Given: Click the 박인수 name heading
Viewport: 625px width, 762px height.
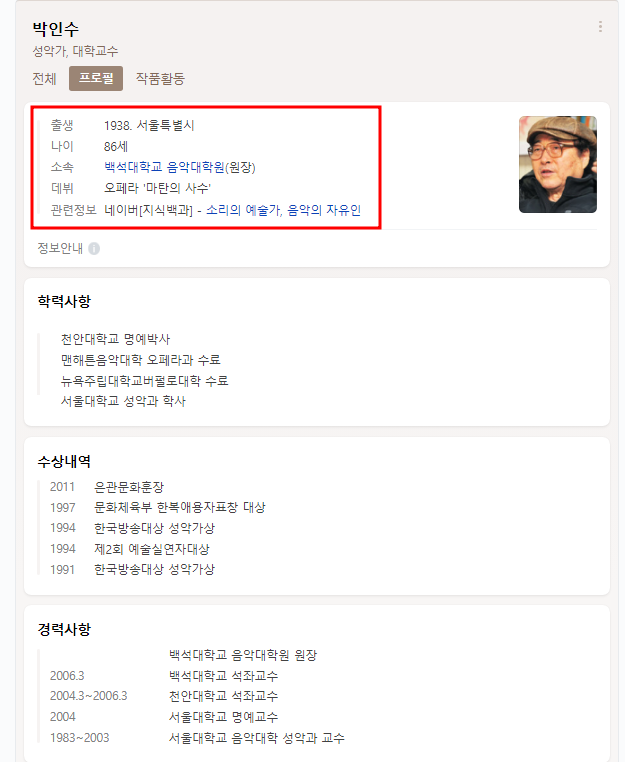Looking at the screenshot, I should tap(55, 29).
